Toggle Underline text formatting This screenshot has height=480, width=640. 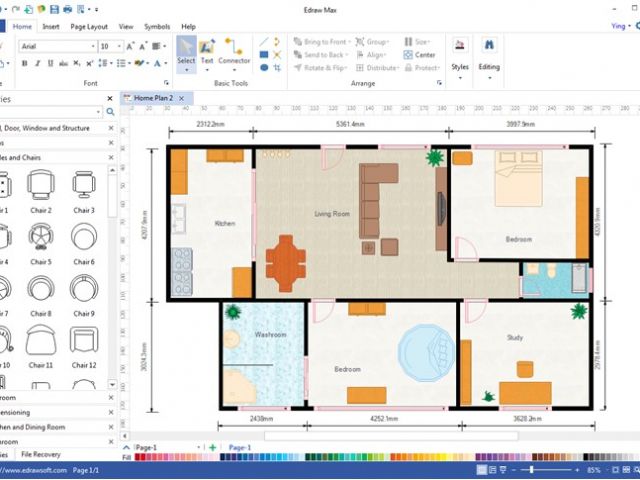pyautogui.click(x=51, y=63)
